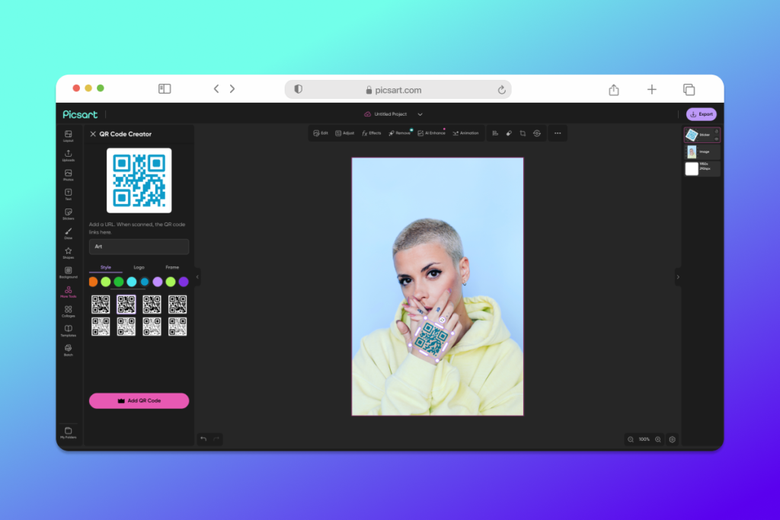The height and width of the screenshot is (520, 780).
Task: Click the Edit toolbar option
Action: [320, 133]
